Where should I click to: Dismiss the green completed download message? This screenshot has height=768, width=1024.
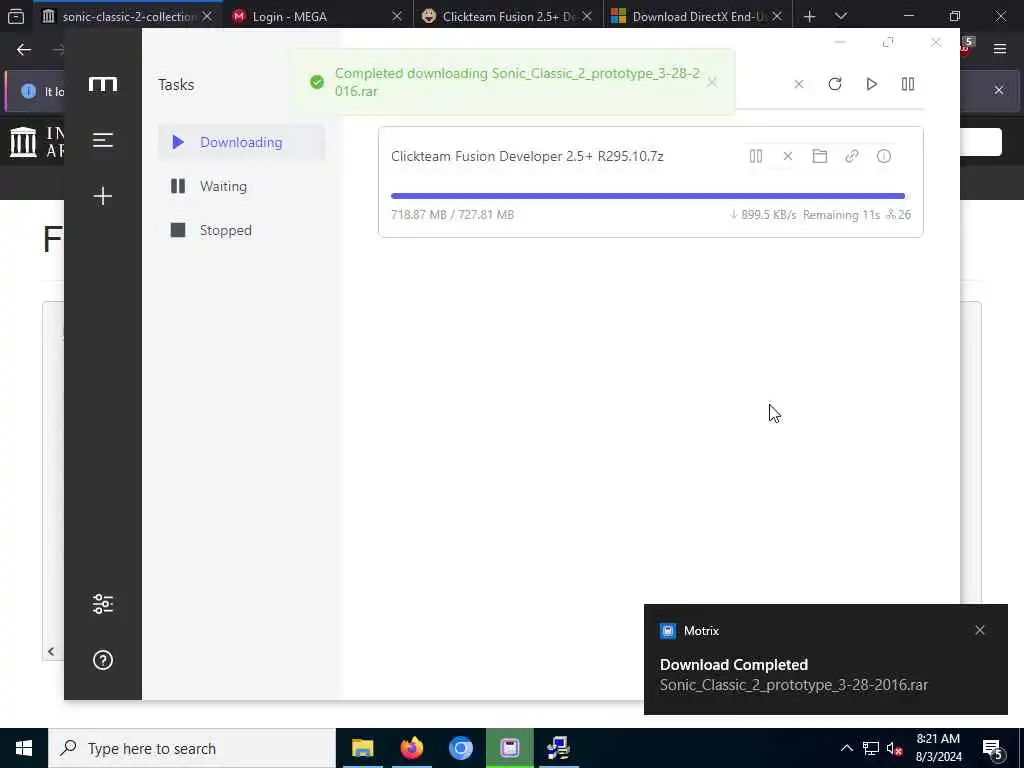pyautogui.click(x=712, y=82)
